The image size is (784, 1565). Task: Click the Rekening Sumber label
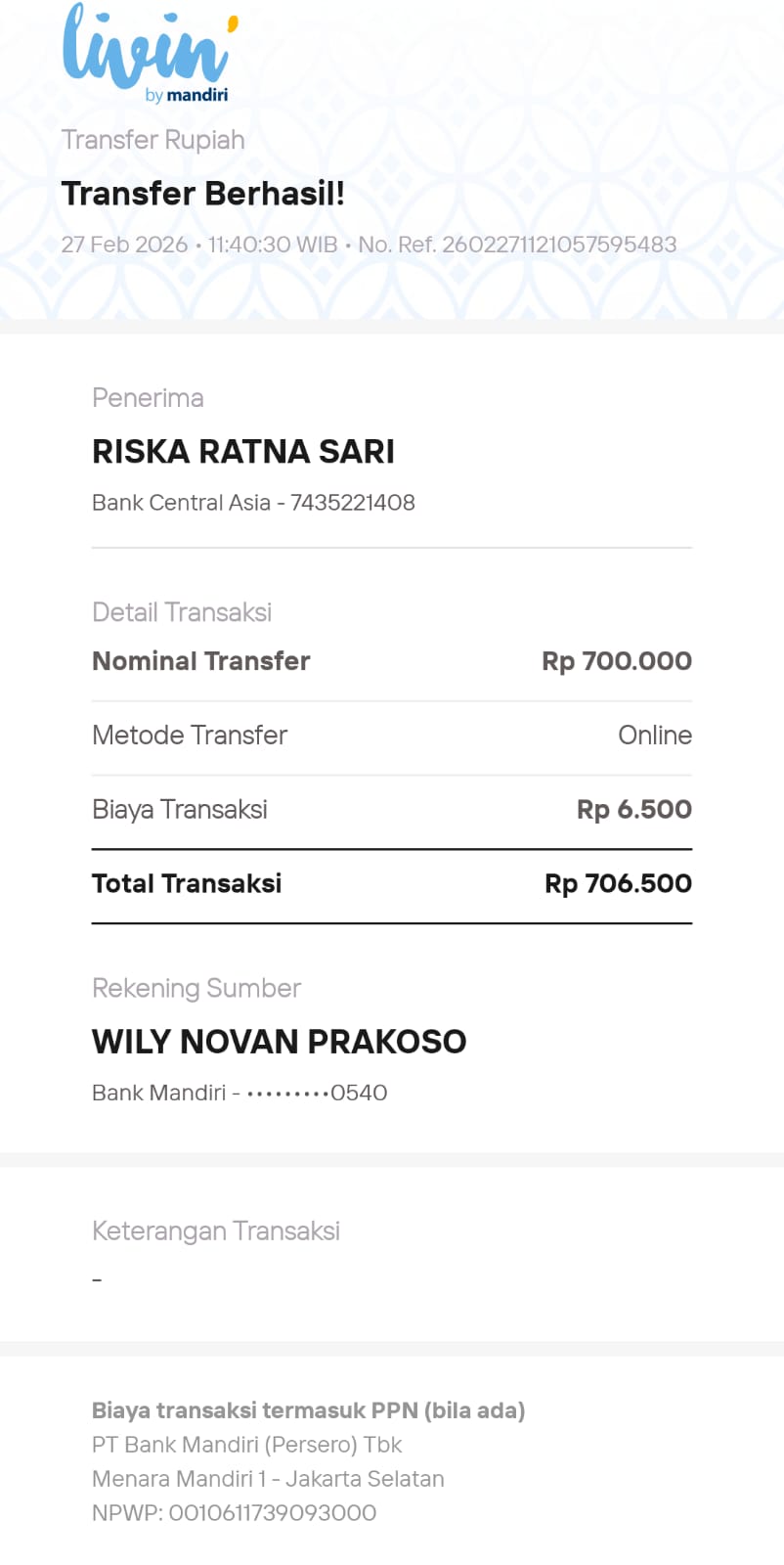tap(196, 988)
